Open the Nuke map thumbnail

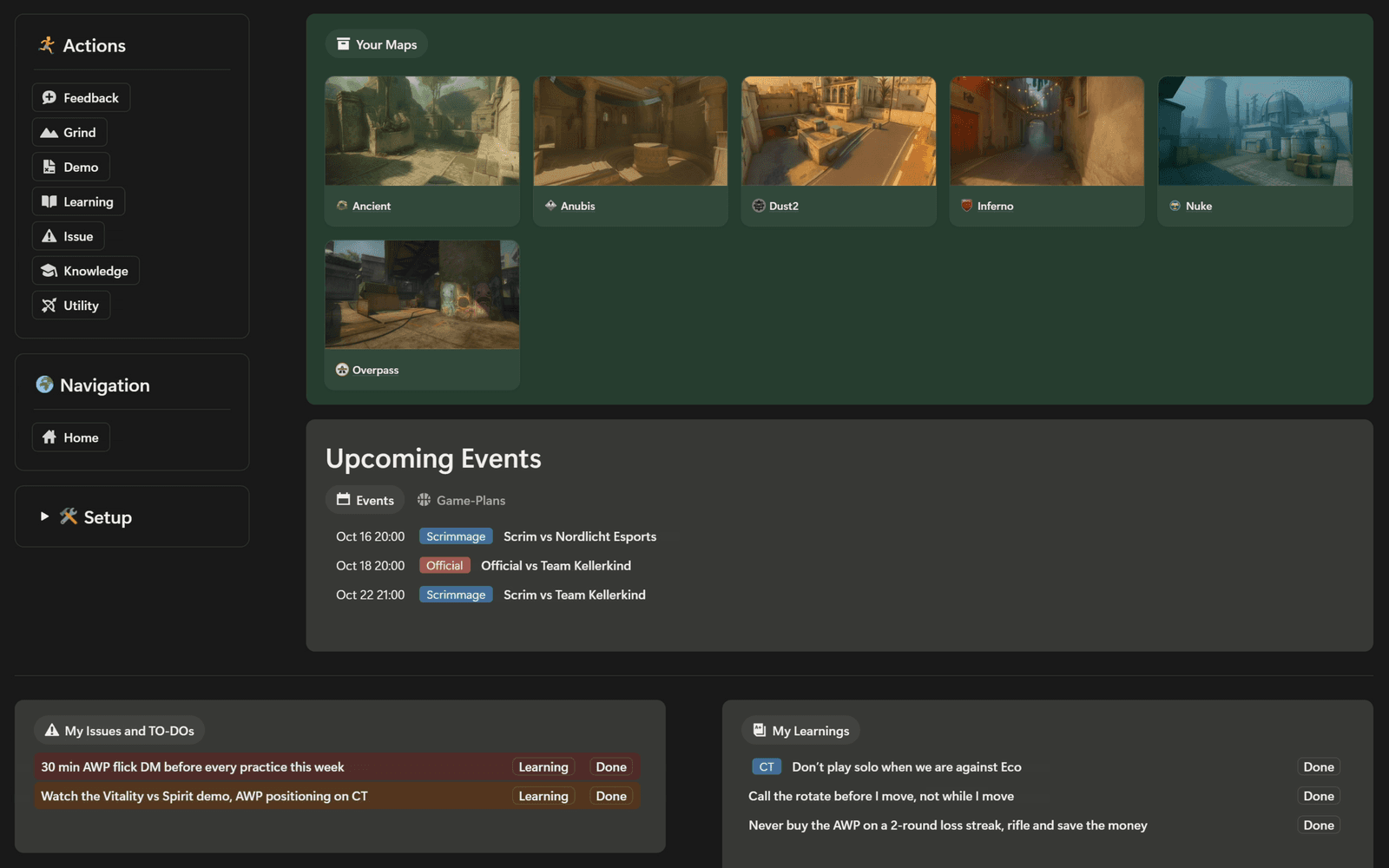point(1255,131)
